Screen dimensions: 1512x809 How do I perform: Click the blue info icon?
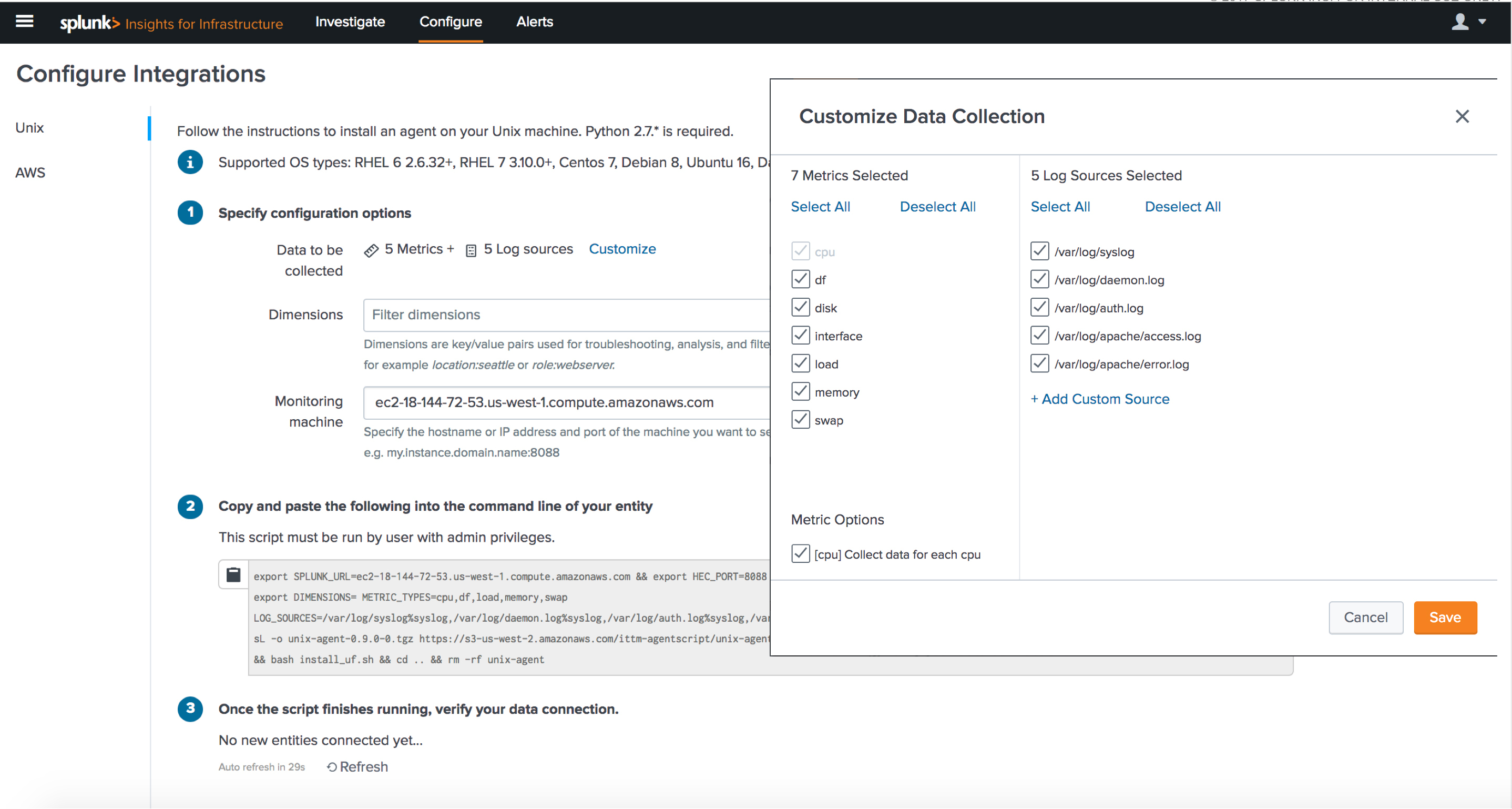(190, 162)
